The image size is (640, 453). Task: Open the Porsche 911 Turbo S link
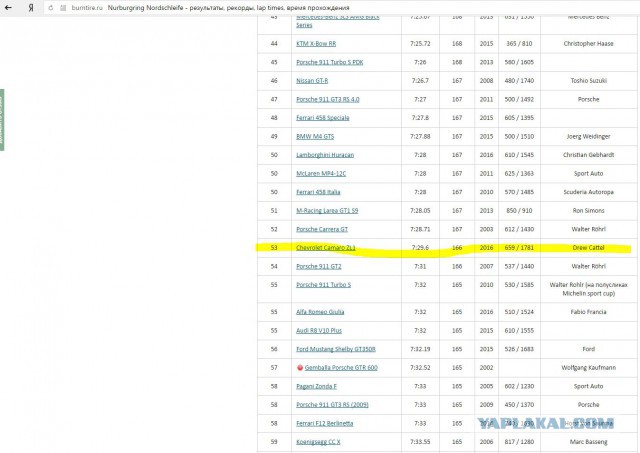323,285
